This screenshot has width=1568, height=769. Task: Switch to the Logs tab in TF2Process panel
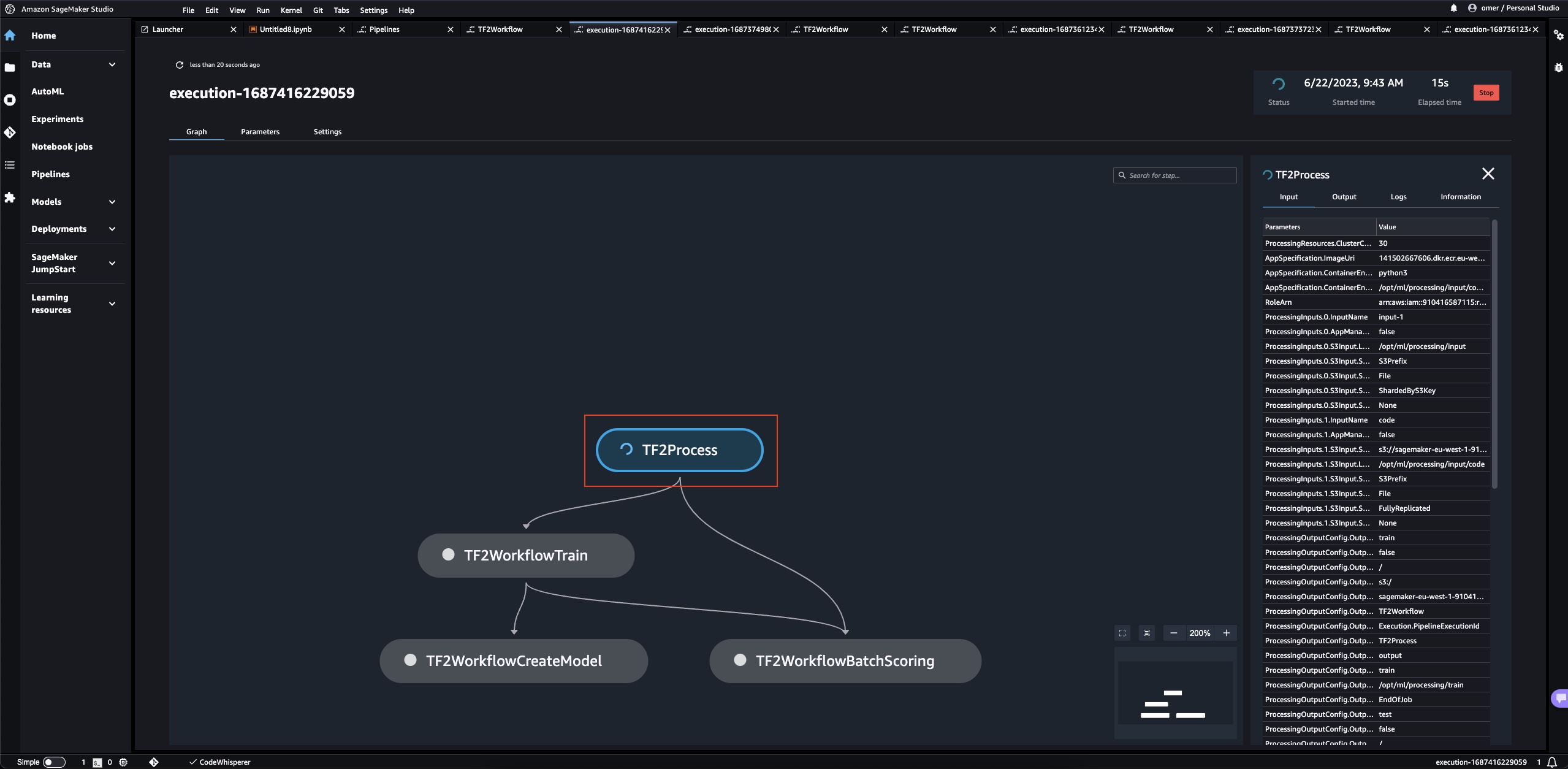click(x=1398, y=197)
